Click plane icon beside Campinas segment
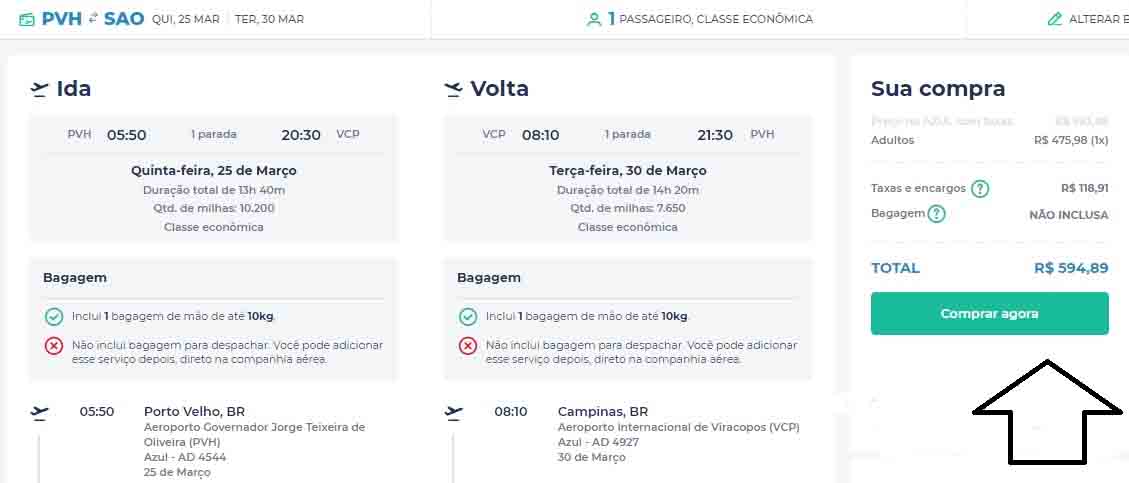1129x483 pixels. [454, 412]
